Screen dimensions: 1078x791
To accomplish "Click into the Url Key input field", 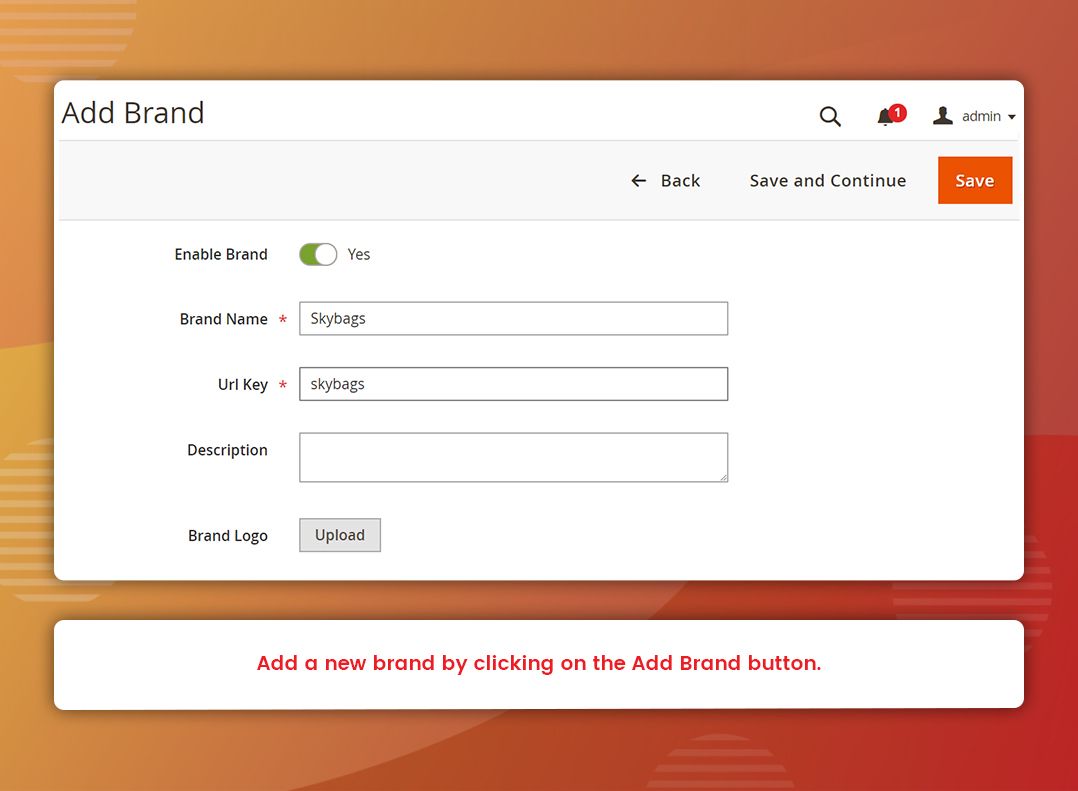I will coord(513,384).
